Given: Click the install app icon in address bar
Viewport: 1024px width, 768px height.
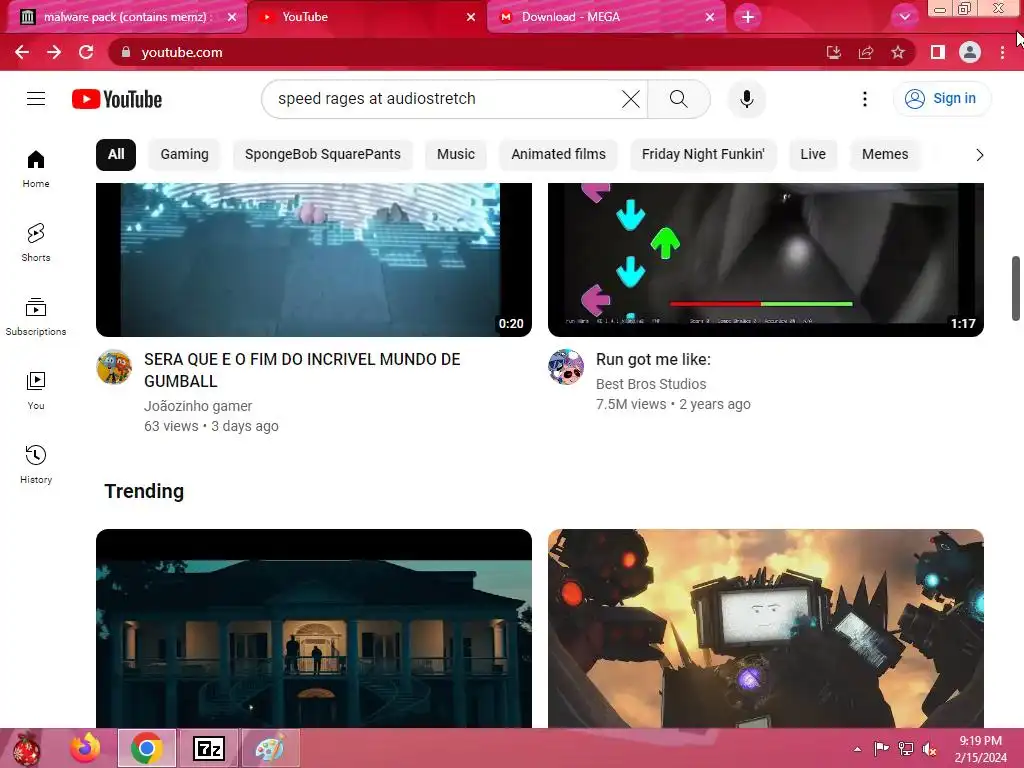Looking at the screenshot, I should [x=833, y=52].
